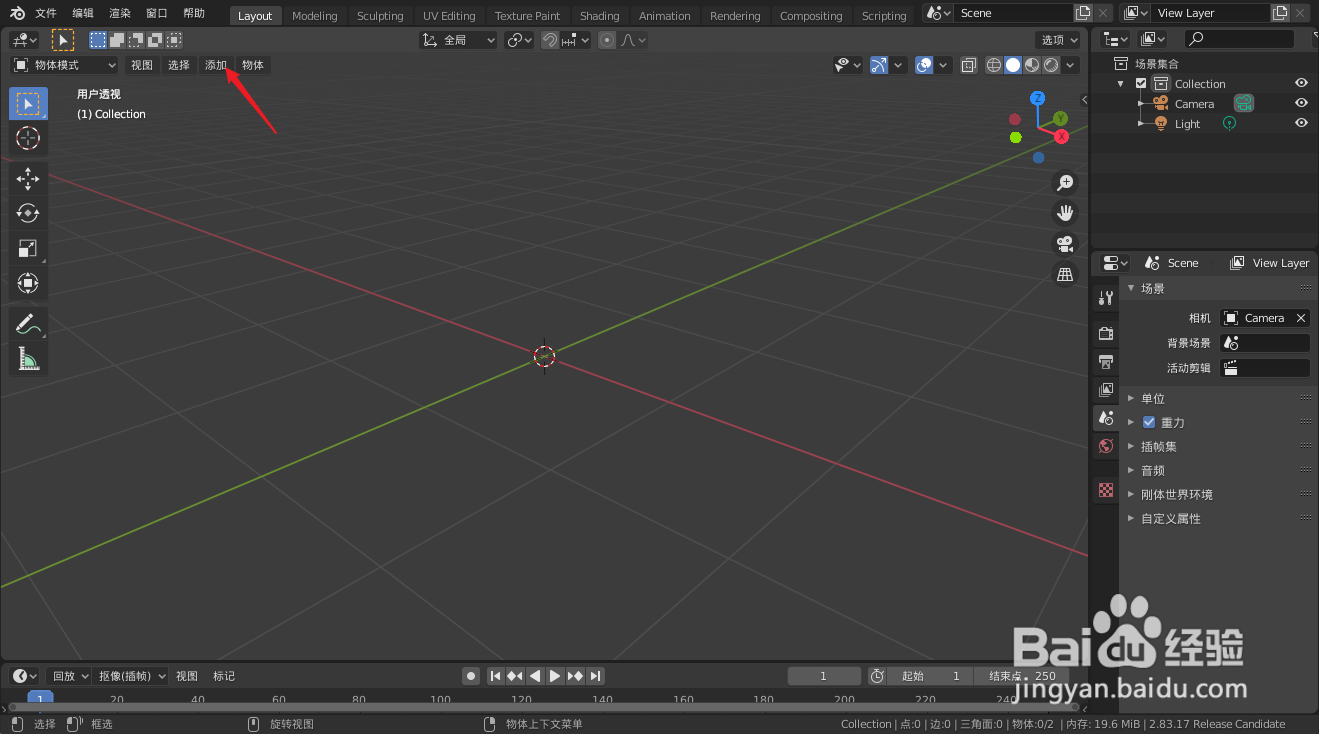Open the Texture properties checker tab
The width and height of the screenshot is (1319, 734).
pos(1105,490)
